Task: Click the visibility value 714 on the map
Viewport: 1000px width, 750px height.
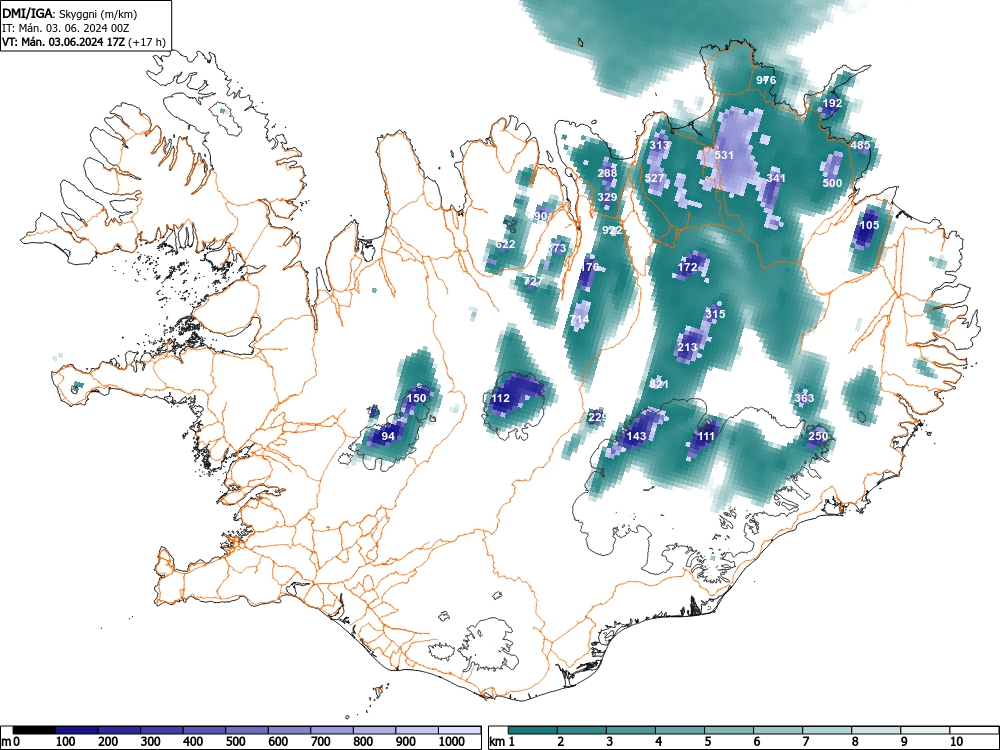Action: pyautogui.click(x=580, y=320)
